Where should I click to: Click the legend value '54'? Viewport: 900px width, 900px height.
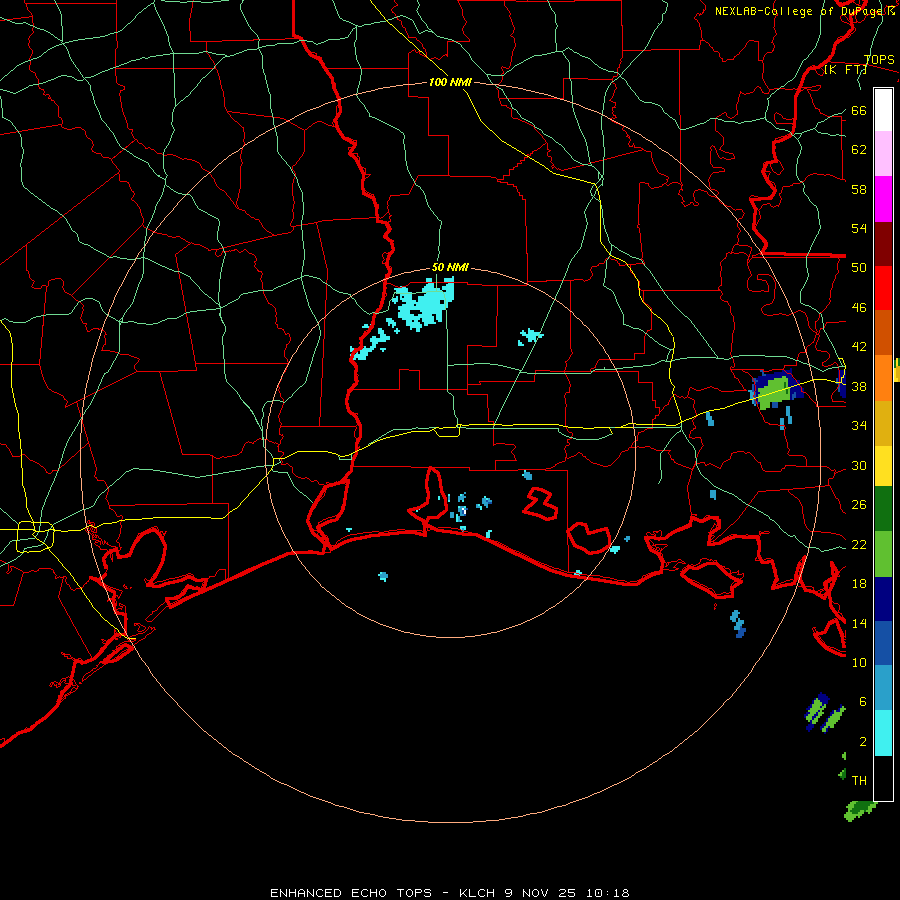859,228
